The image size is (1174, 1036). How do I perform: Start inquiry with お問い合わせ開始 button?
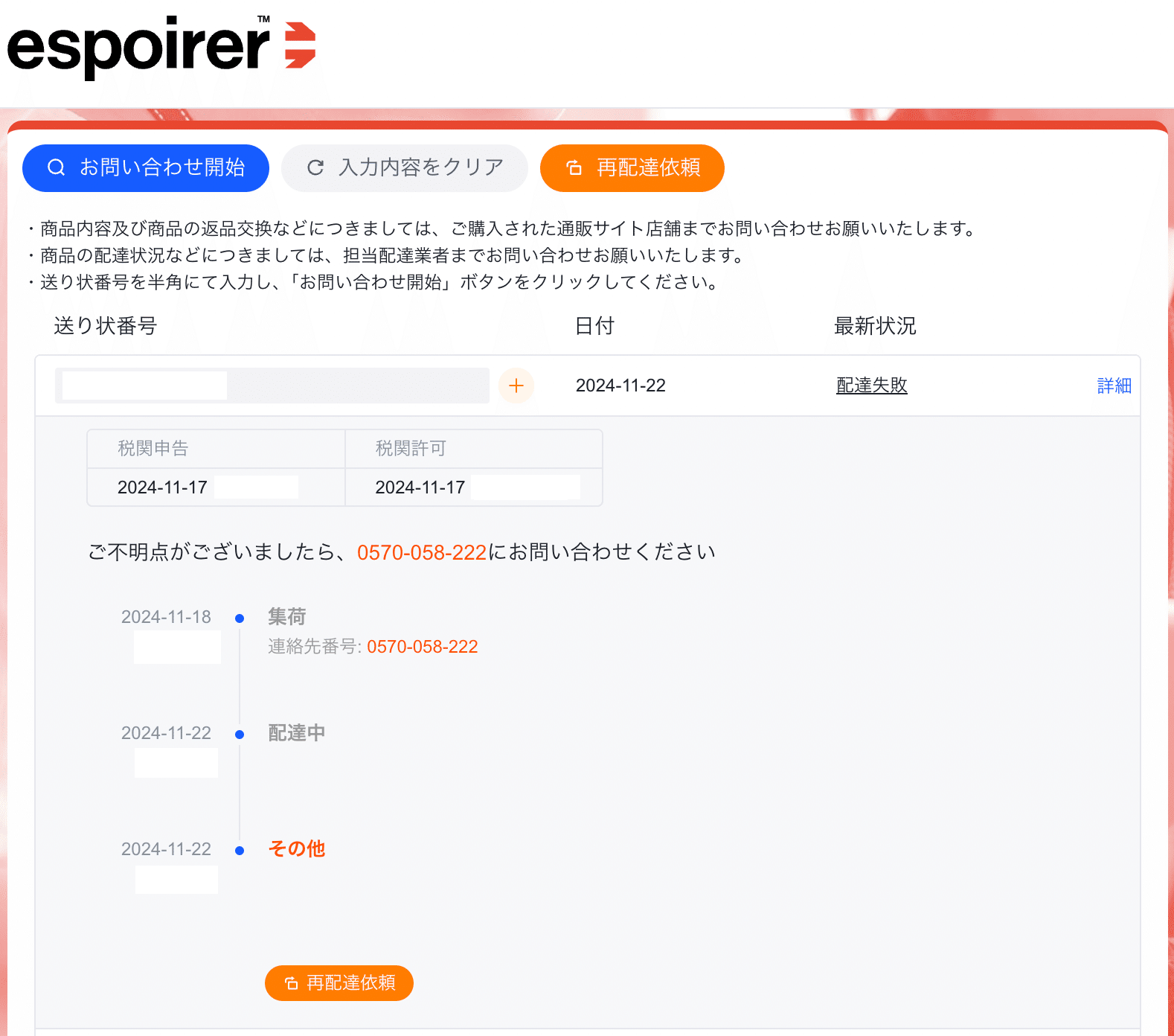[146, 167]
